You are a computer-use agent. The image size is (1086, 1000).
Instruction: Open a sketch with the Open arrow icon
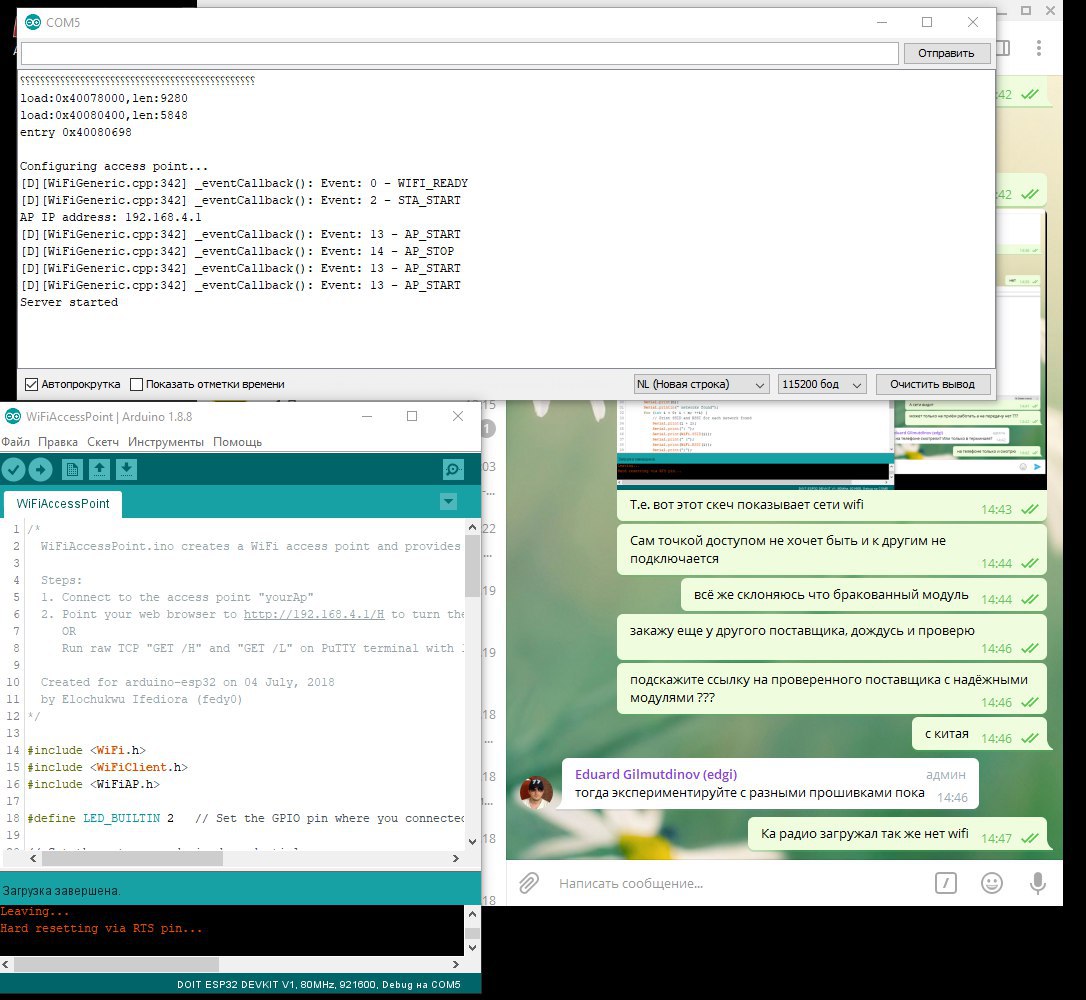(99, 470)
